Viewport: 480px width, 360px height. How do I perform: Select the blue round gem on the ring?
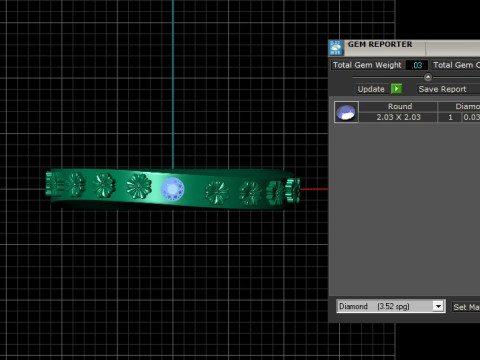tap(172, 189)
